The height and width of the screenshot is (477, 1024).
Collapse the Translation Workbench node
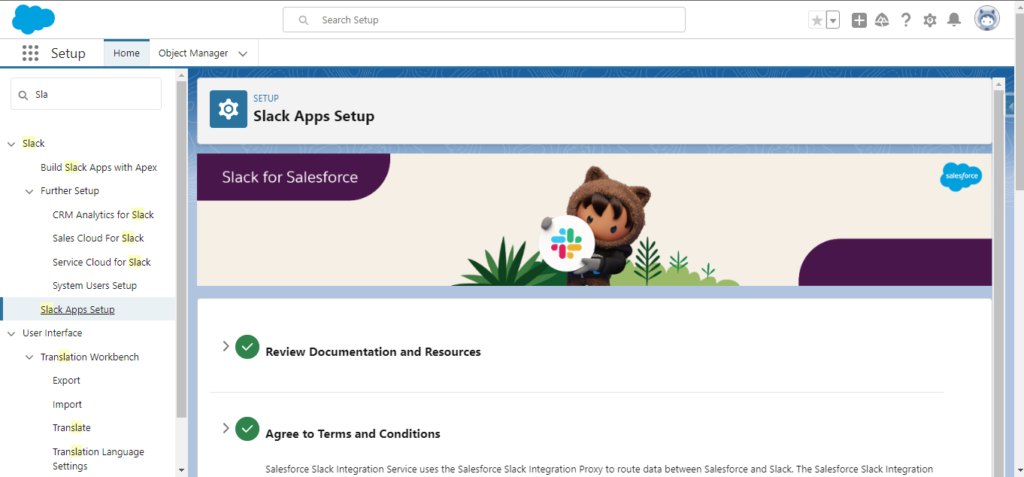click(x=29, y=357)
